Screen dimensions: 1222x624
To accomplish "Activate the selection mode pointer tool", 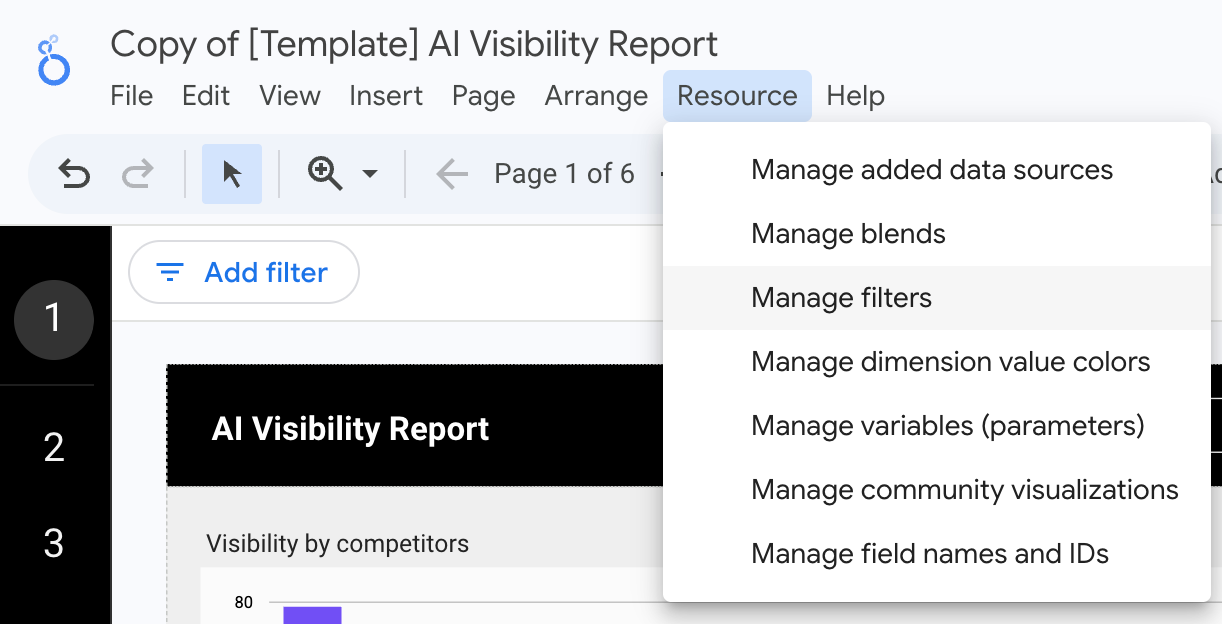I will [x=232, y=174].
